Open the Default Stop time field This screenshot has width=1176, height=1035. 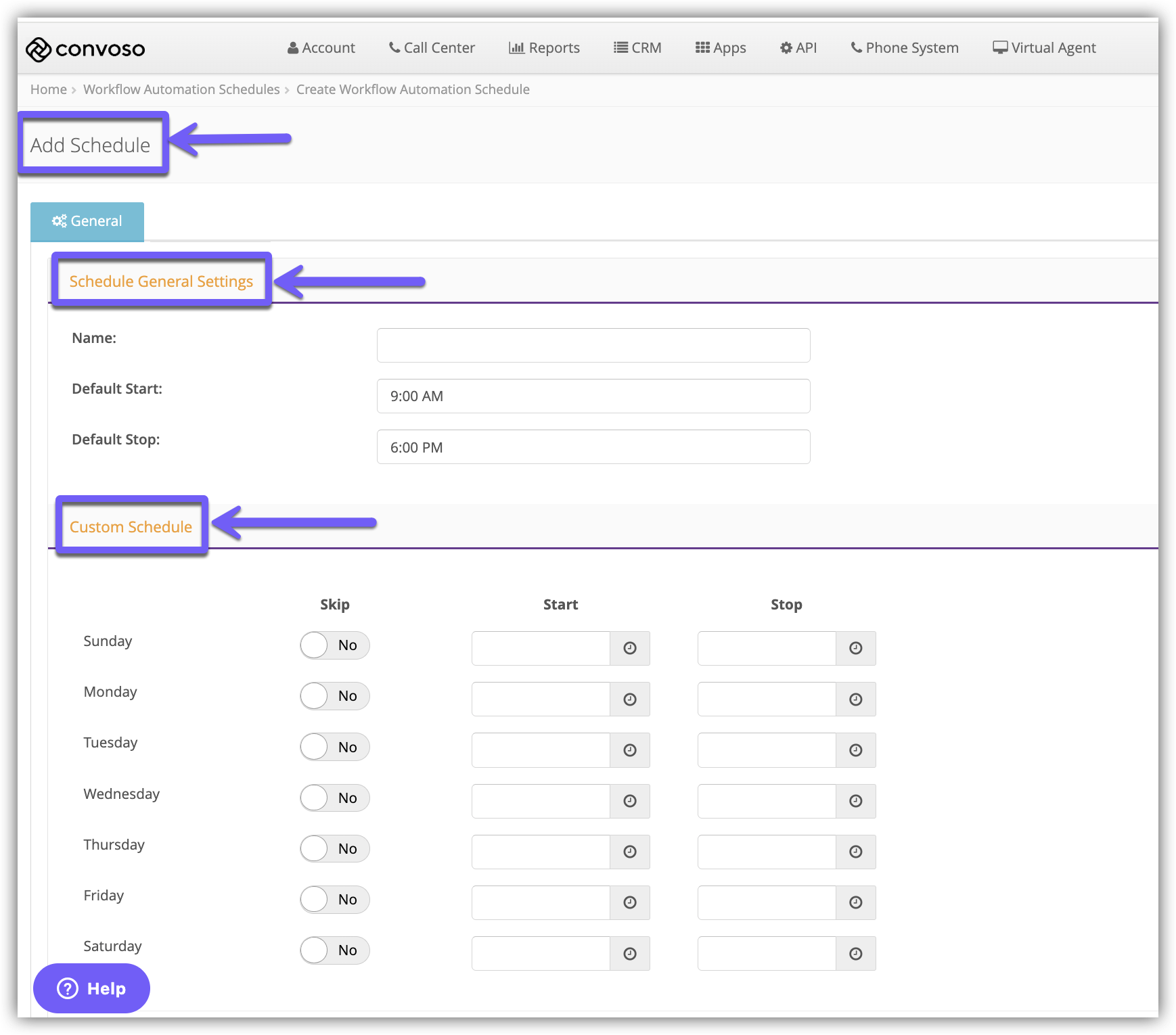pos(593,447)
